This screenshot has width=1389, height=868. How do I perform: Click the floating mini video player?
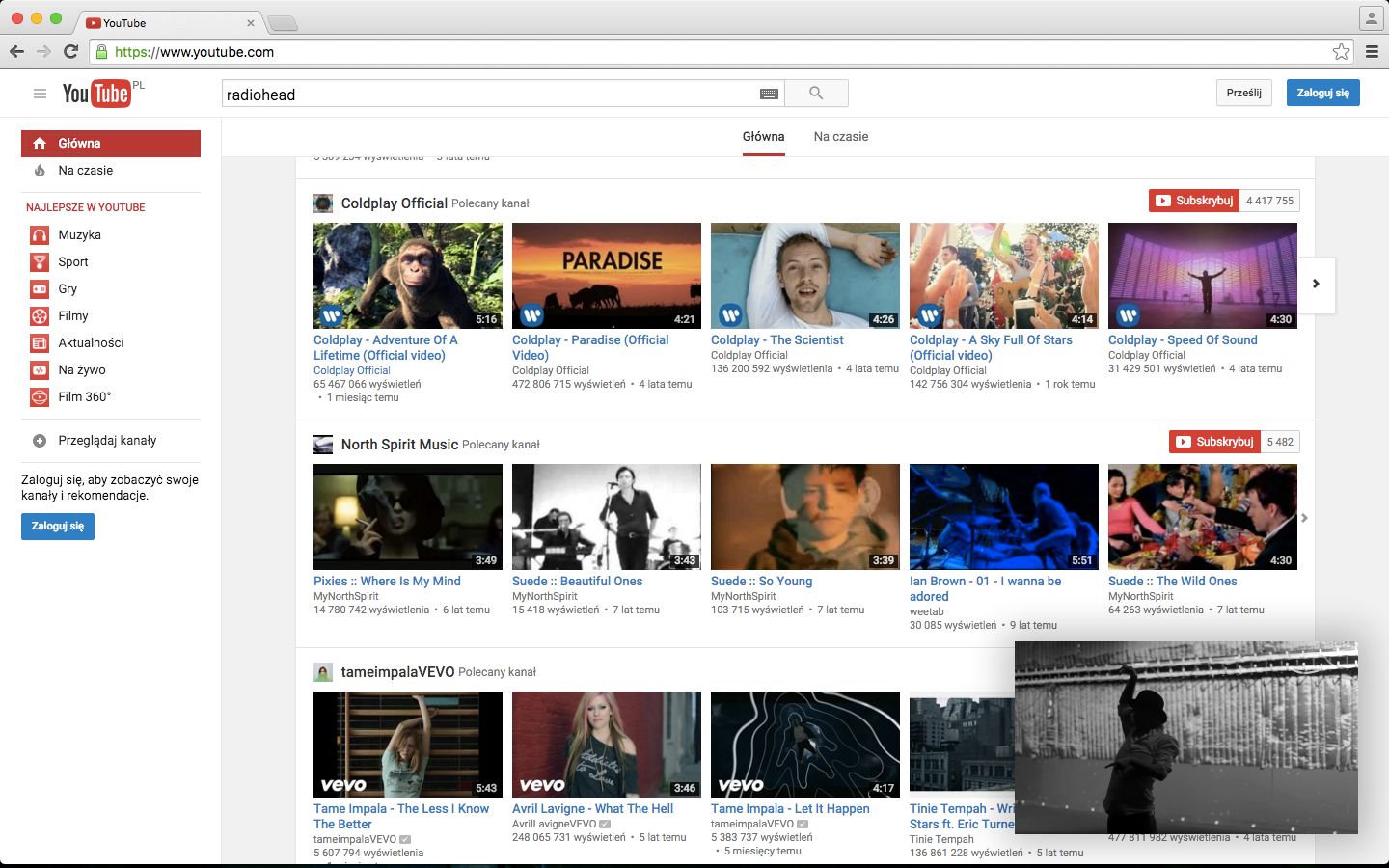click(1186, 738)
